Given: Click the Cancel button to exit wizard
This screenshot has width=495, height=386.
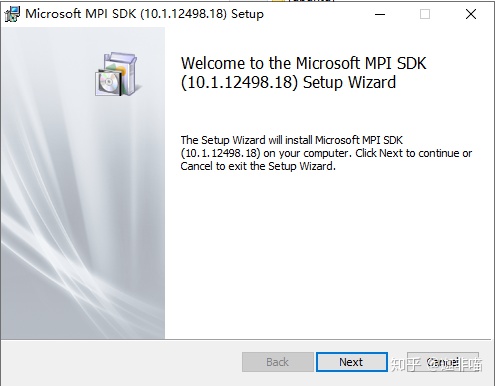Looking at the screenshot, I should 443,362.
